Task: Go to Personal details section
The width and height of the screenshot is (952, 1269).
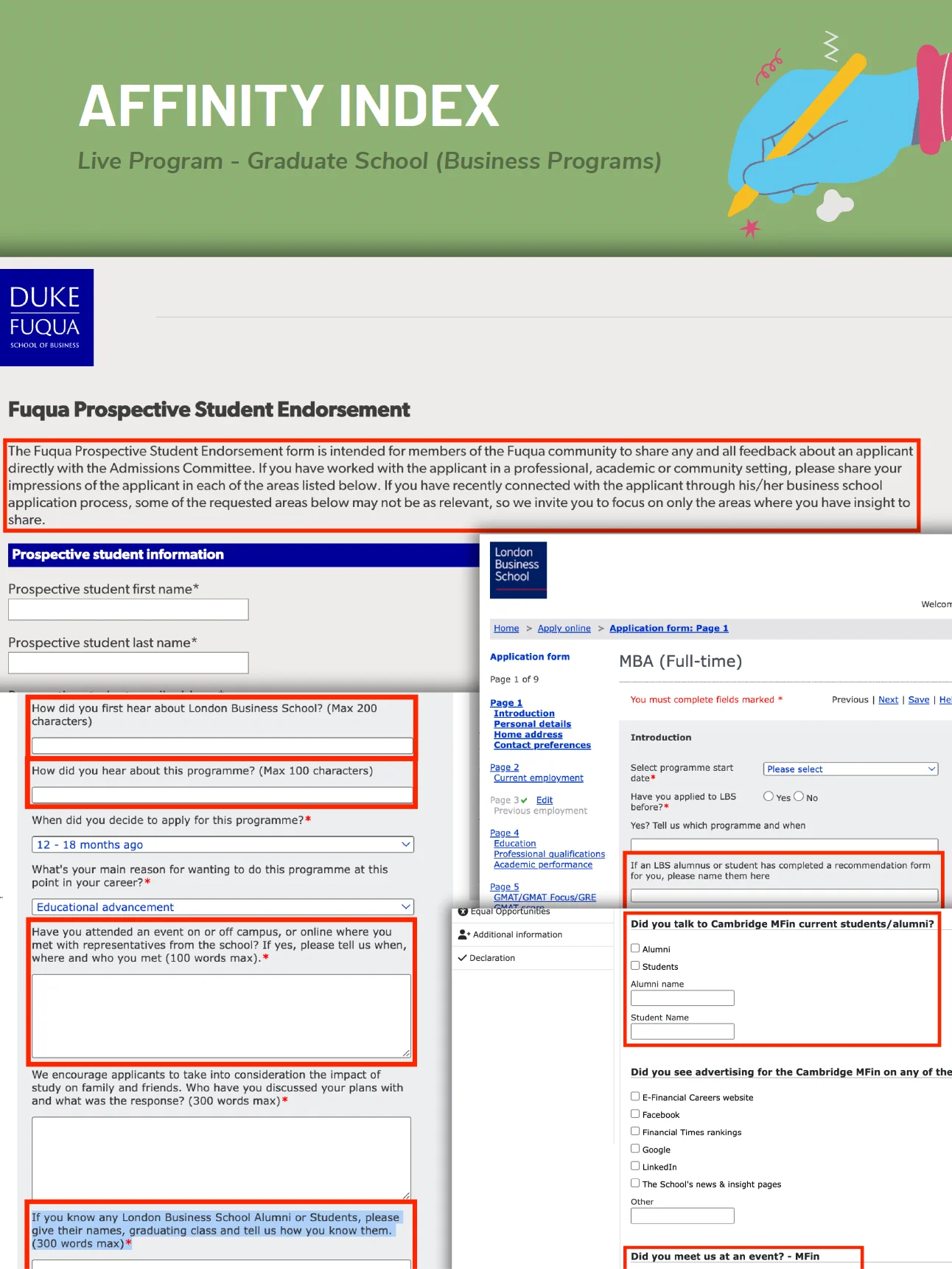Action: [532, 724]
